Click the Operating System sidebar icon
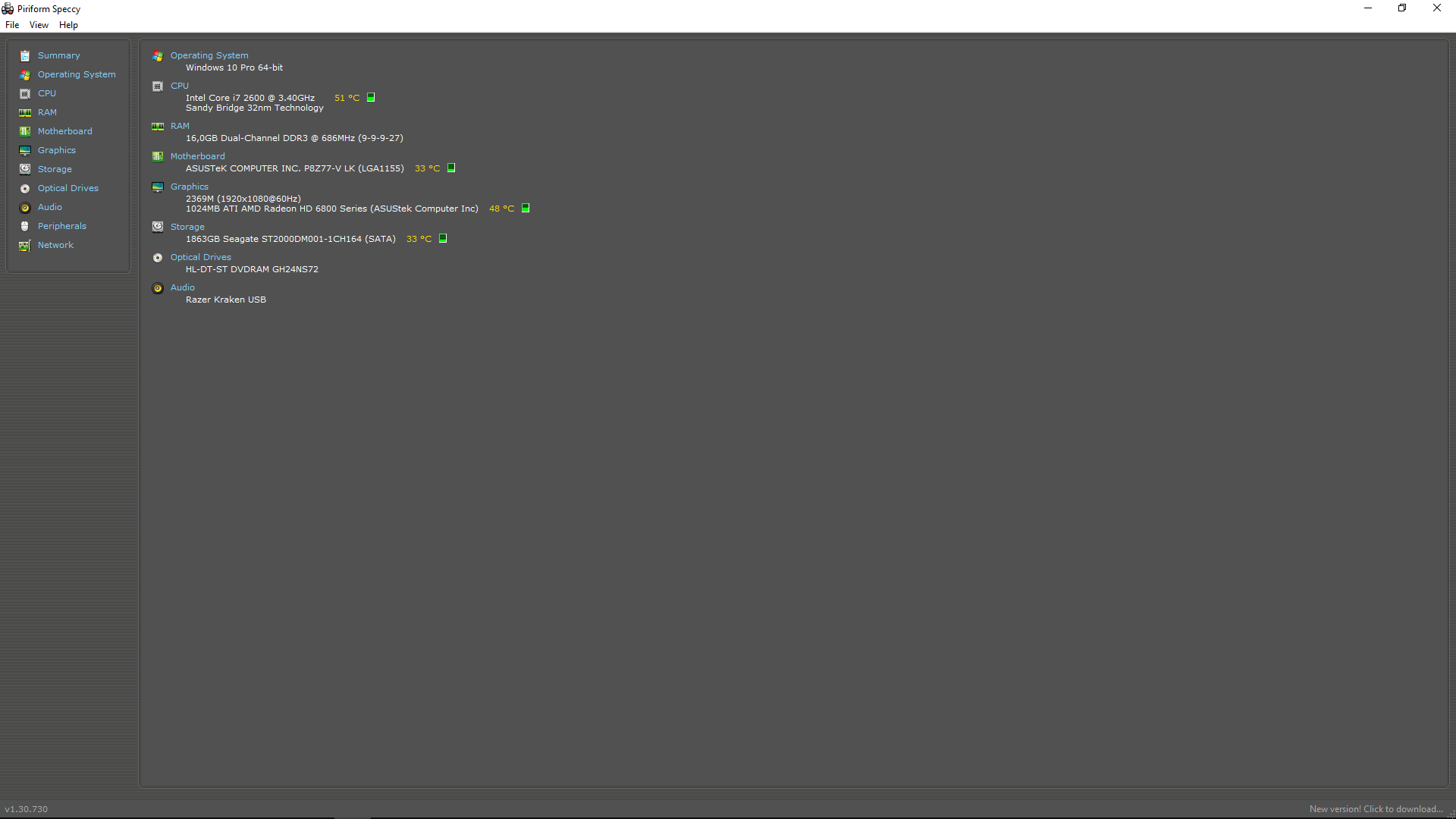 coord(25,75)
